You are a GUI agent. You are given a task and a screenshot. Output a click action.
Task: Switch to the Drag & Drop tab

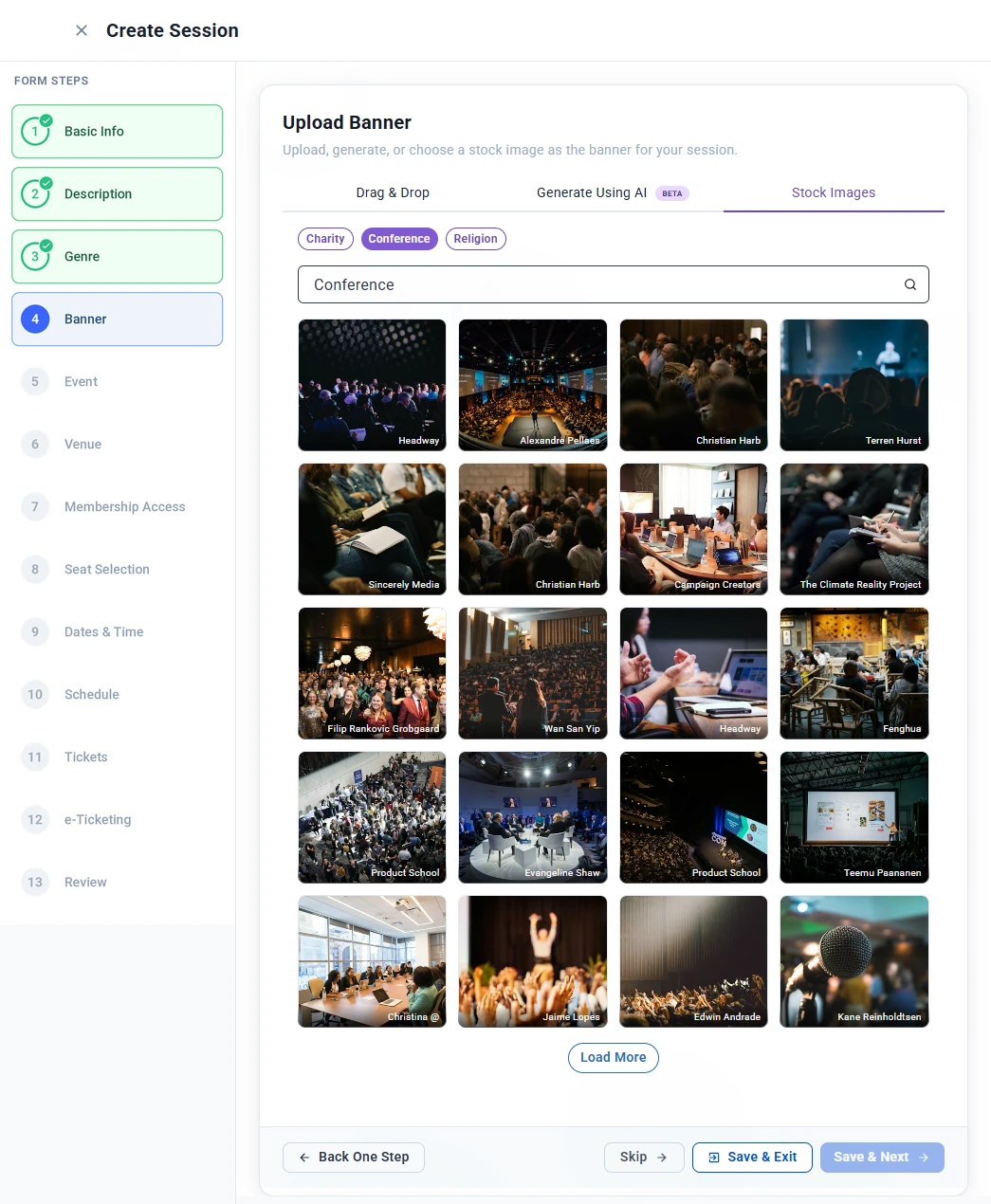[393, 192]
